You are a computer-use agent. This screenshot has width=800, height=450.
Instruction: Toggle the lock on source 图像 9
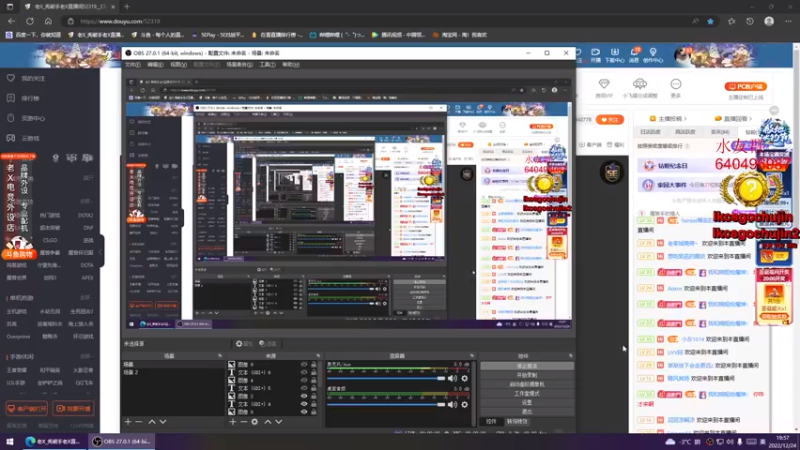313,365
